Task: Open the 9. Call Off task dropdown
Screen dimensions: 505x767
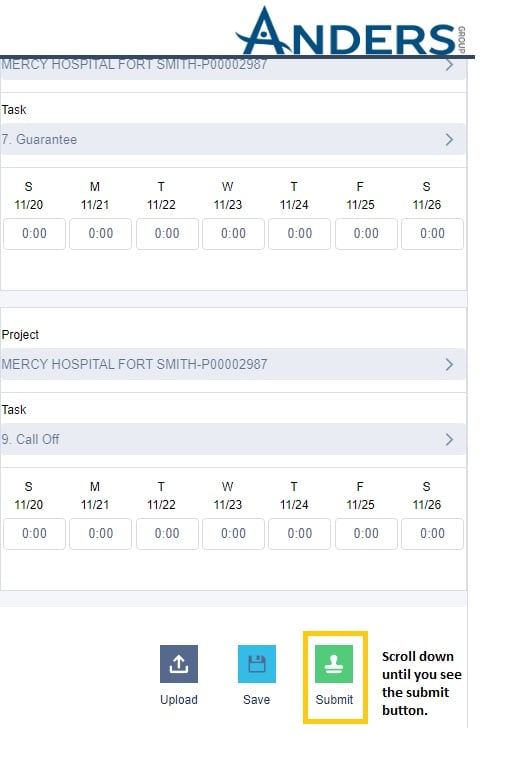Action: 232,439
